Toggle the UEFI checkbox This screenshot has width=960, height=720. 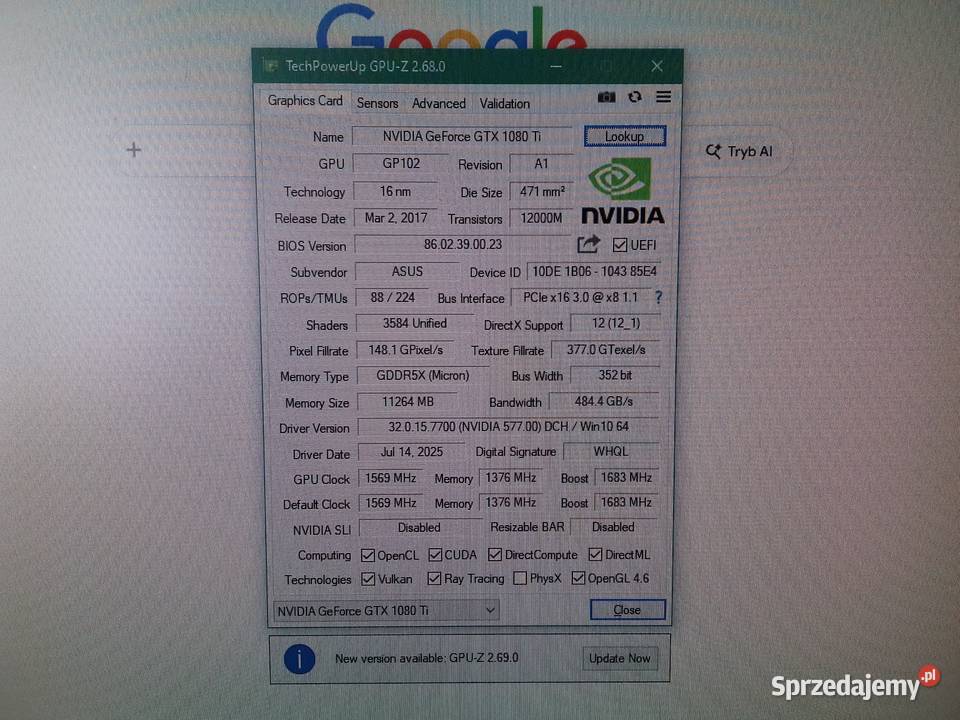(620, 246)
